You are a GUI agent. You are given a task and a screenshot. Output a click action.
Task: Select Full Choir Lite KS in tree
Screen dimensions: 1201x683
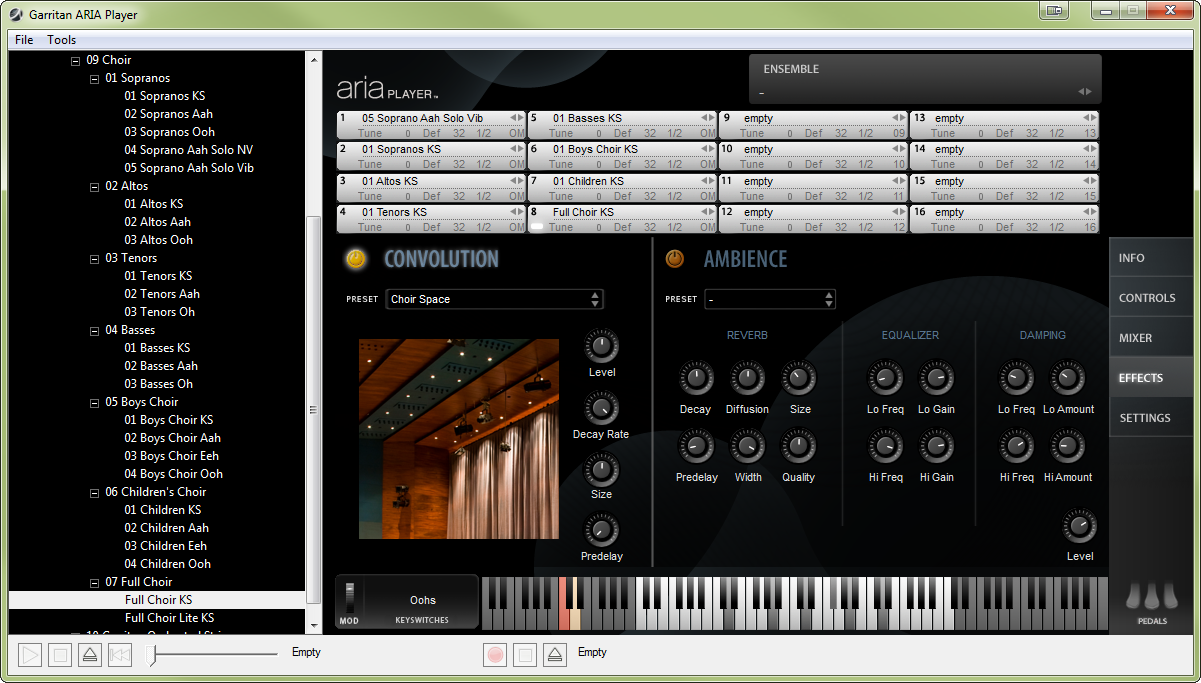click(x=169, y=618)
